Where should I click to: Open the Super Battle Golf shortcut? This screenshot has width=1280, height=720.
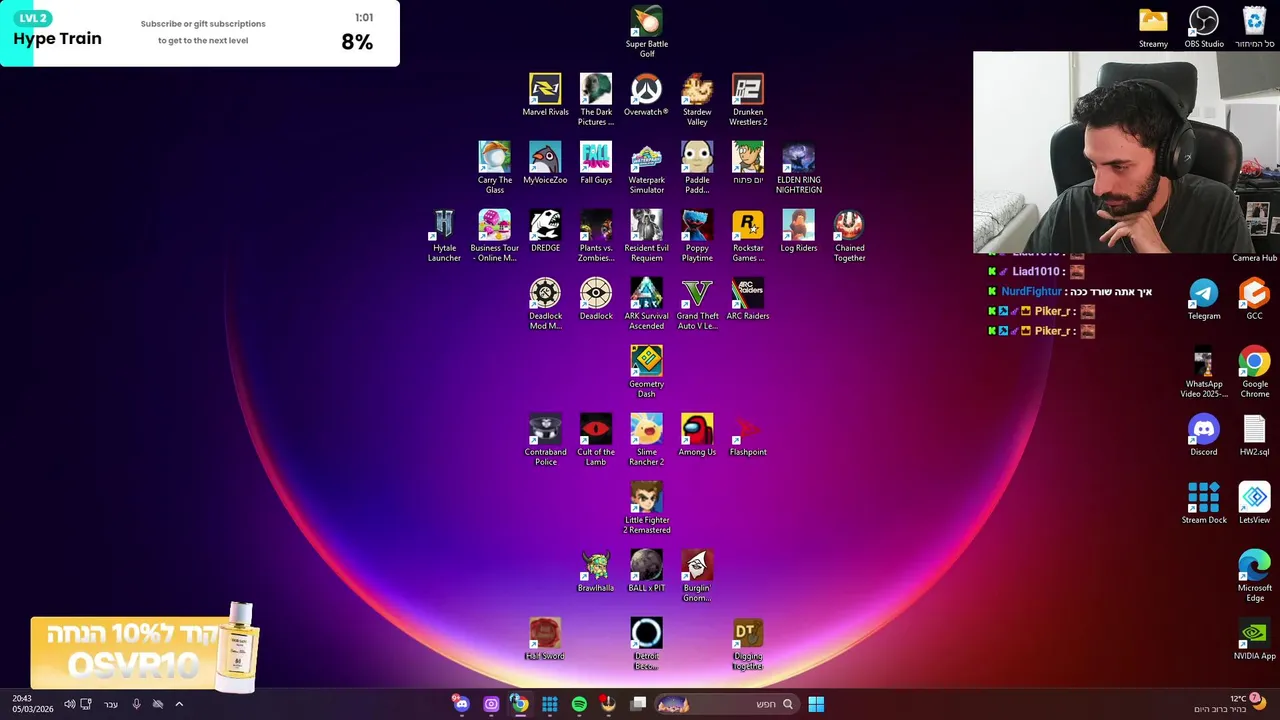[x=646, y=32]
